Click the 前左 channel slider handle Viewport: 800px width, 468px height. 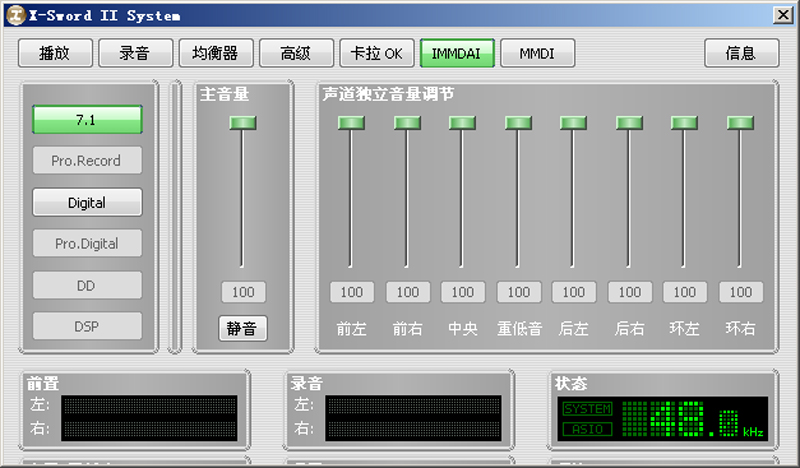coord(351,122)
